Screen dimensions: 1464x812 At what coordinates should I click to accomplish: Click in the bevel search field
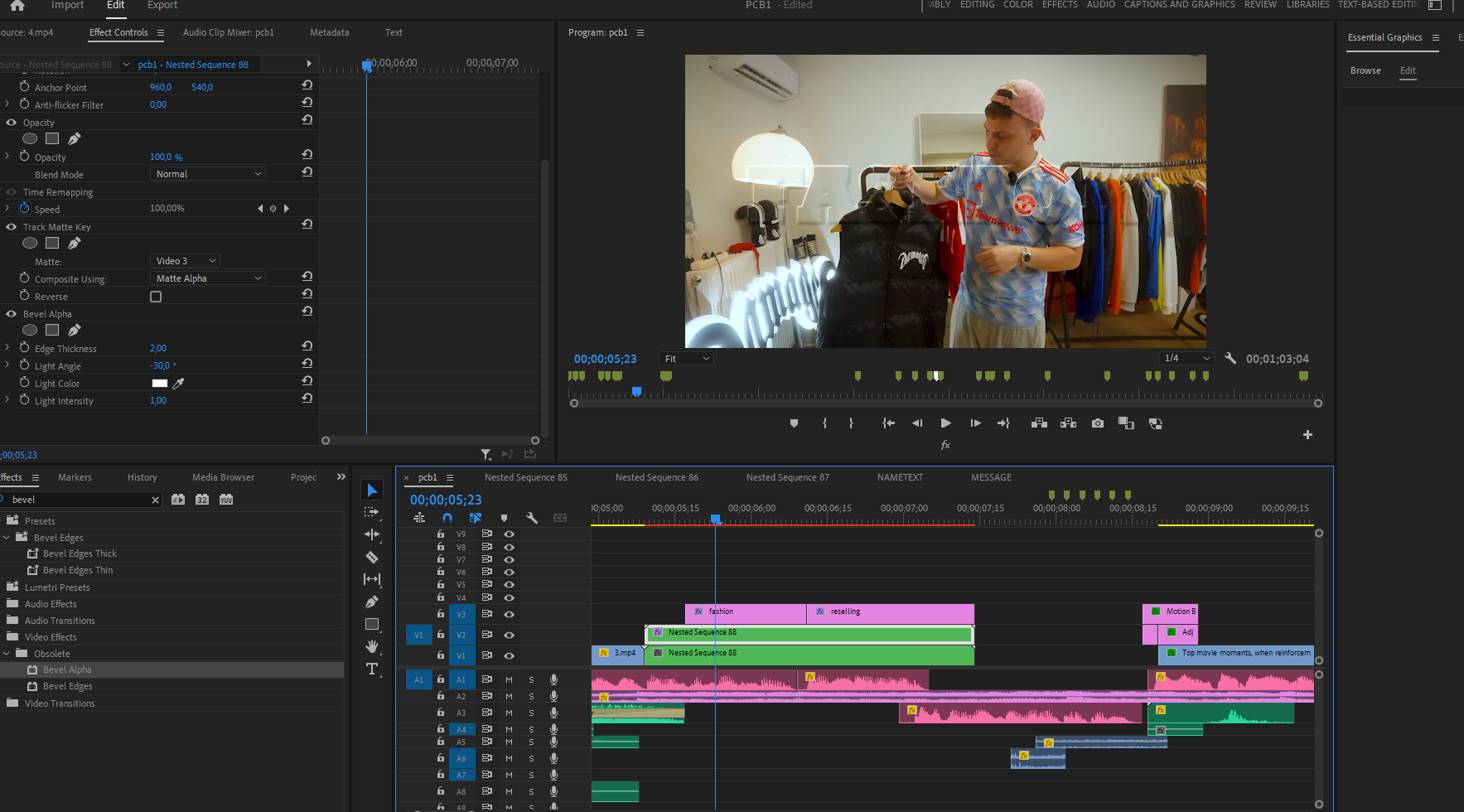click(79, 500)
